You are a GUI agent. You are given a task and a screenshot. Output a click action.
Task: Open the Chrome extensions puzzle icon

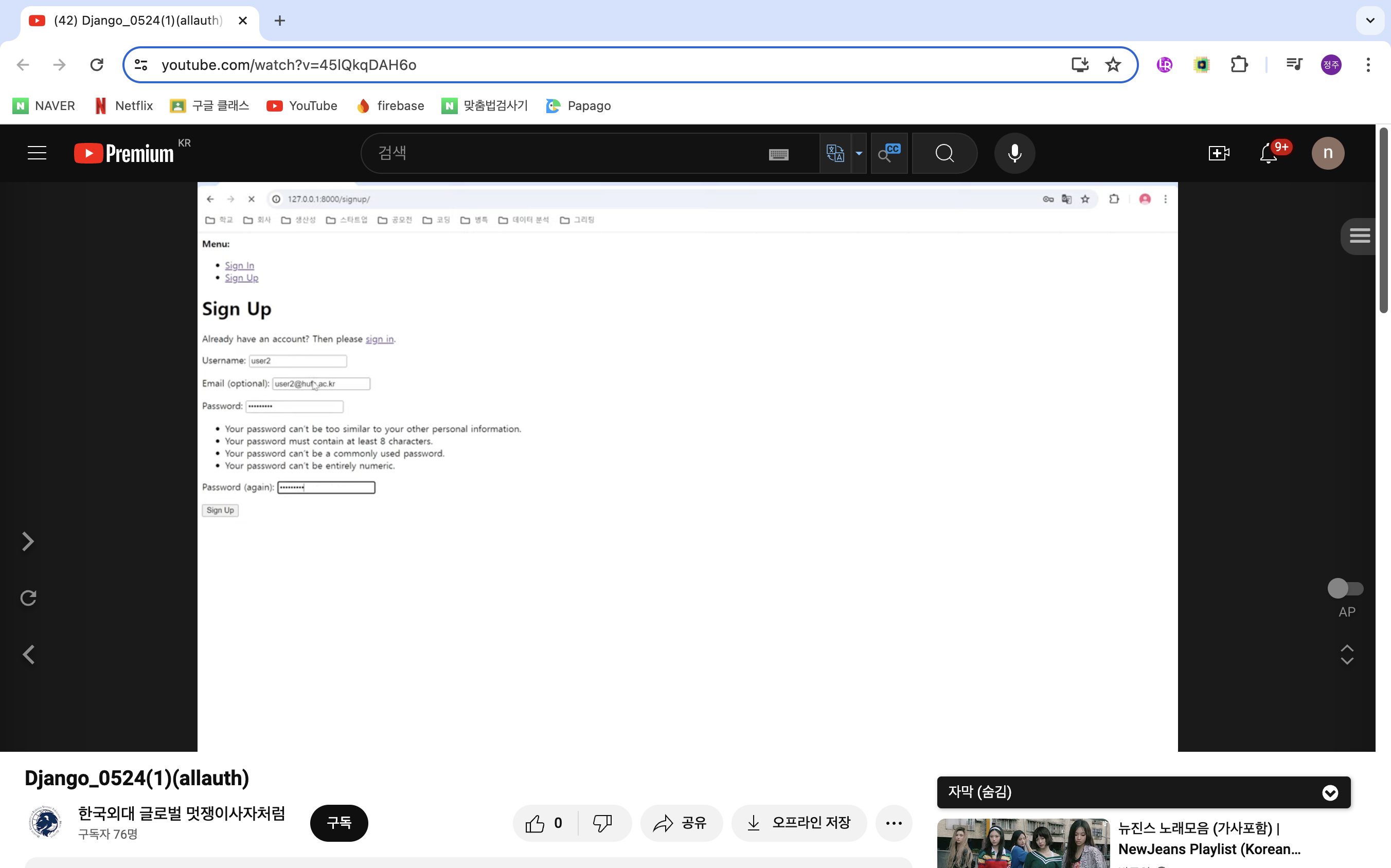pyautogui.click(x=1239, y=65)
